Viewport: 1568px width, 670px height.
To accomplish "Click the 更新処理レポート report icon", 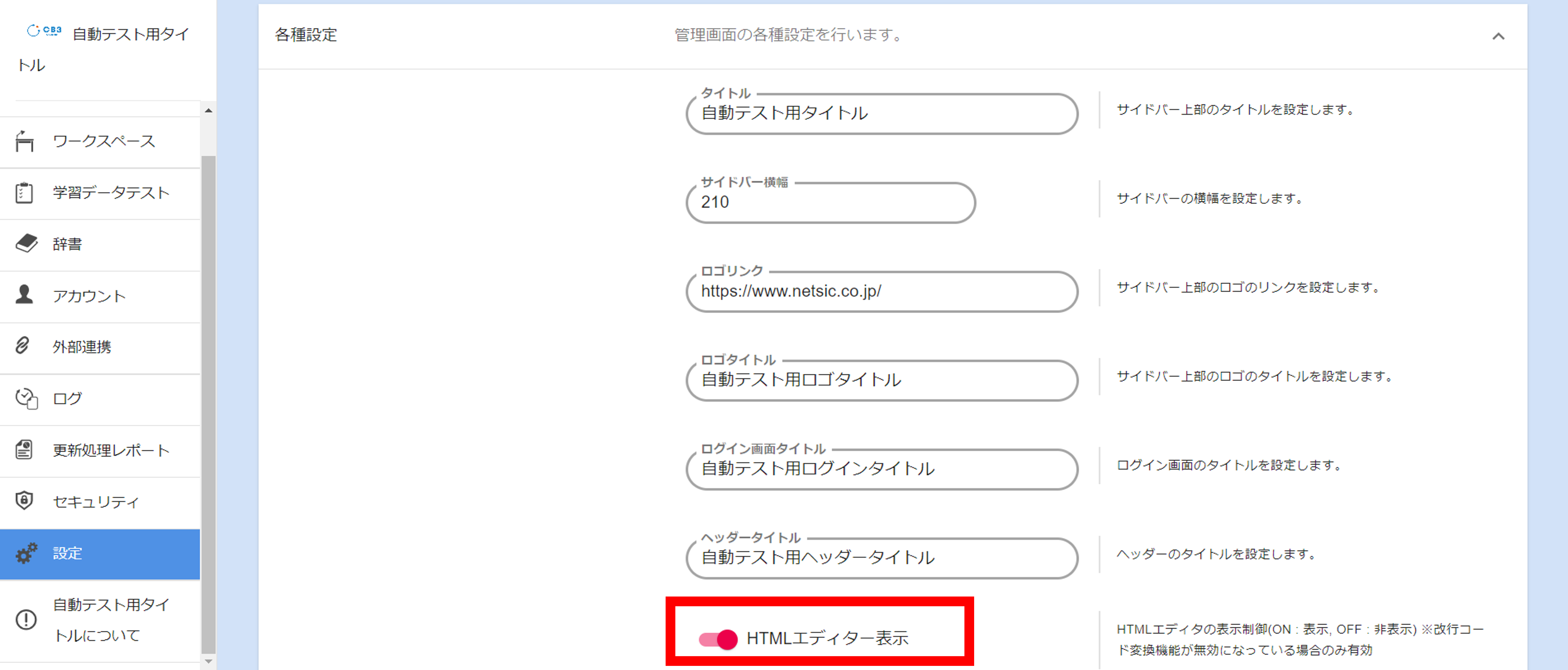I will 24,450.
